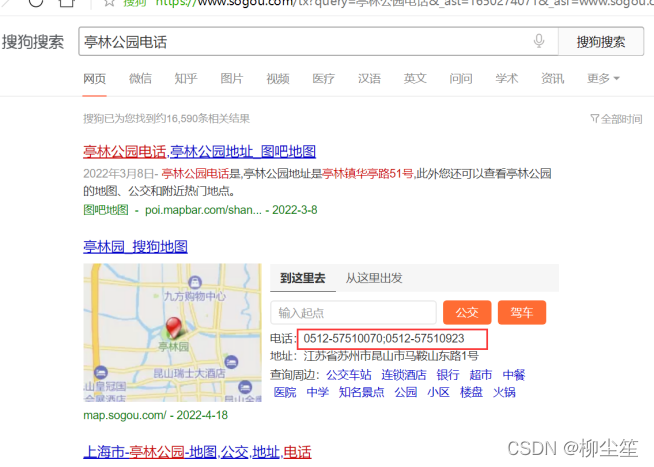Click the phone number 0512-57510070;0512-57510923
The image size is (654, 467).
point(384,339)
